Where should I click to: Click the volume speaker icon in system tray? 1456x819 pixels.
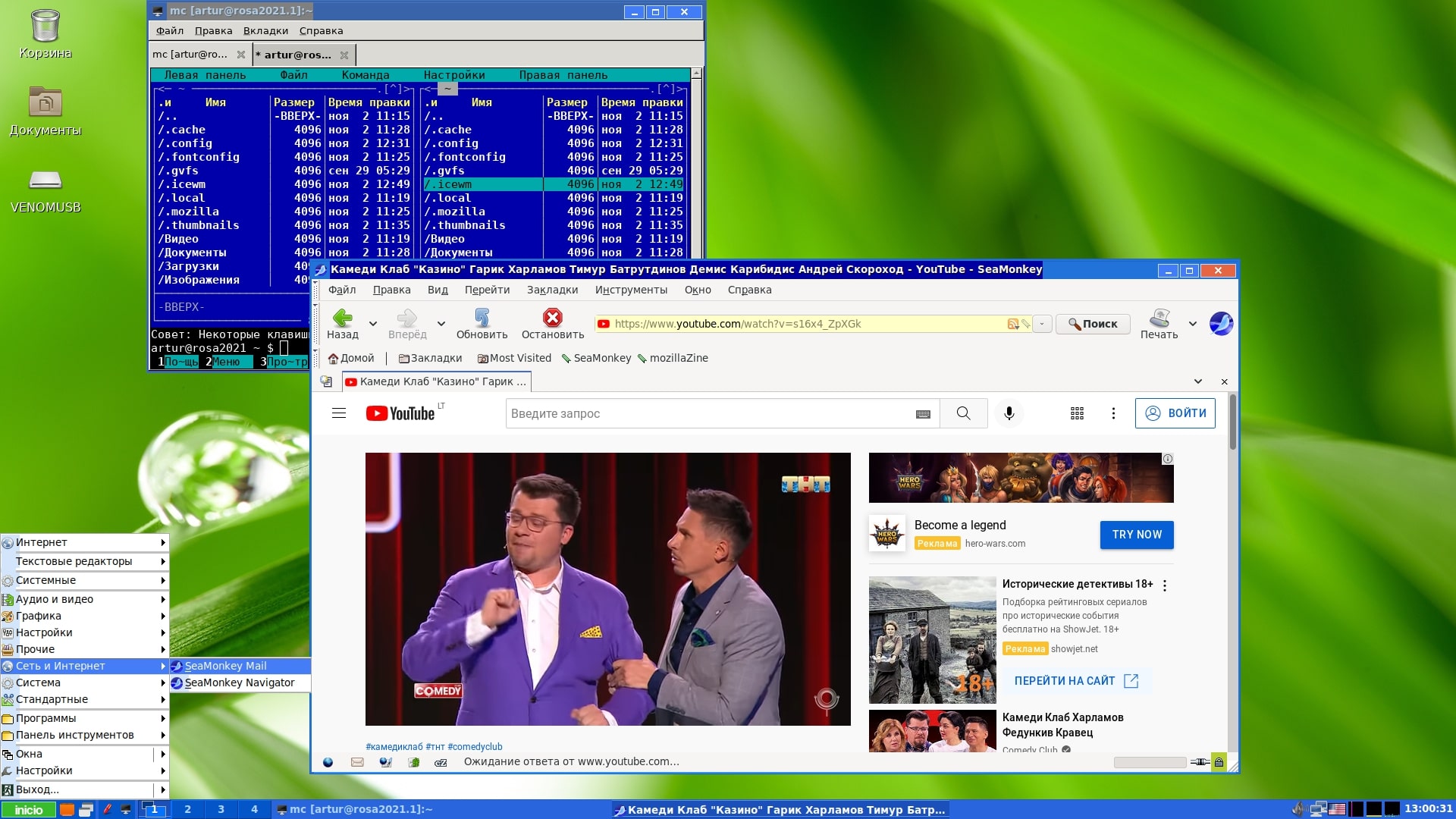point(1298,809)
